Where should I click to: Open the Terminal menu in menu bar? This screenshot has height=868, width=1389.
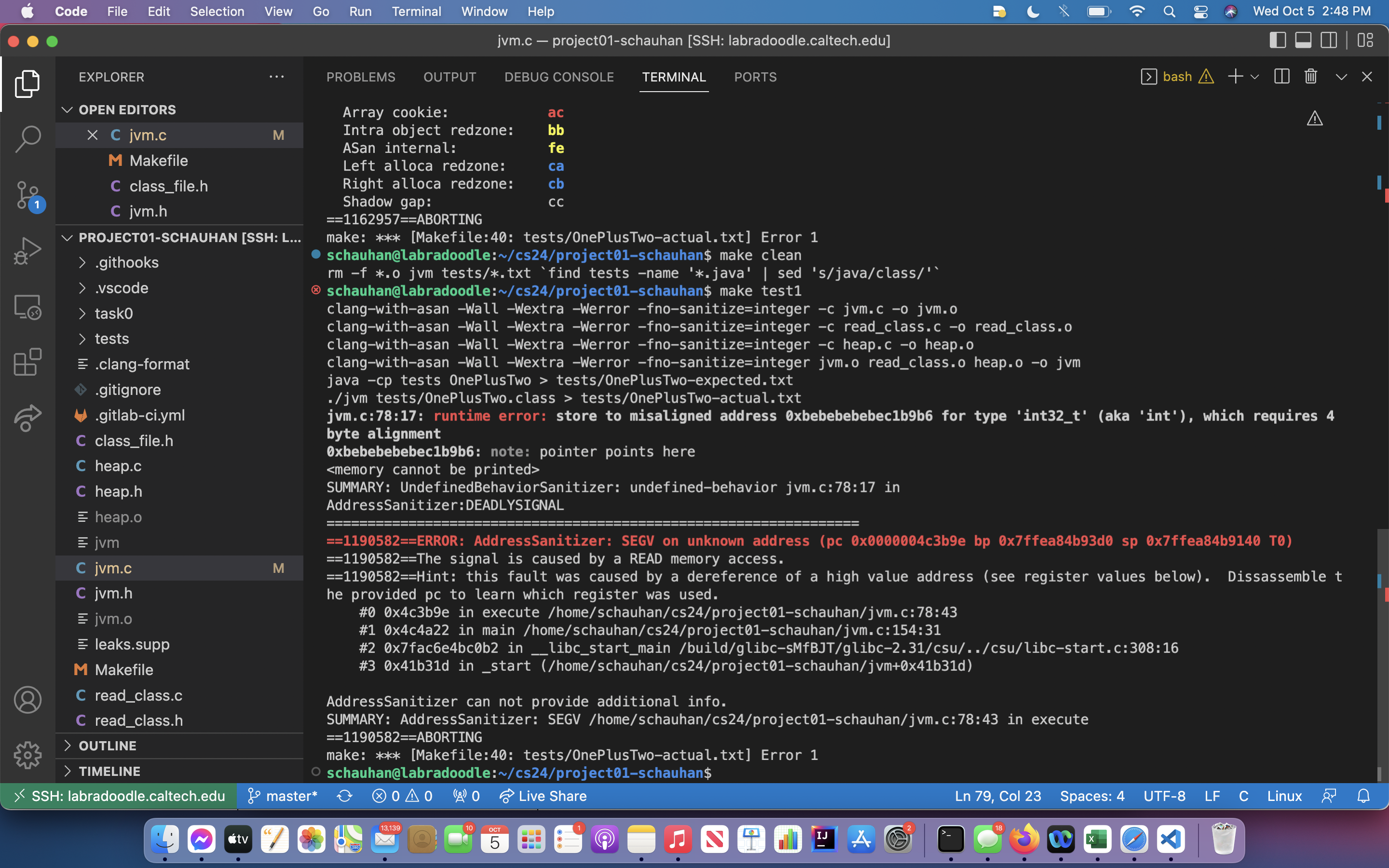tap(416, 12)
